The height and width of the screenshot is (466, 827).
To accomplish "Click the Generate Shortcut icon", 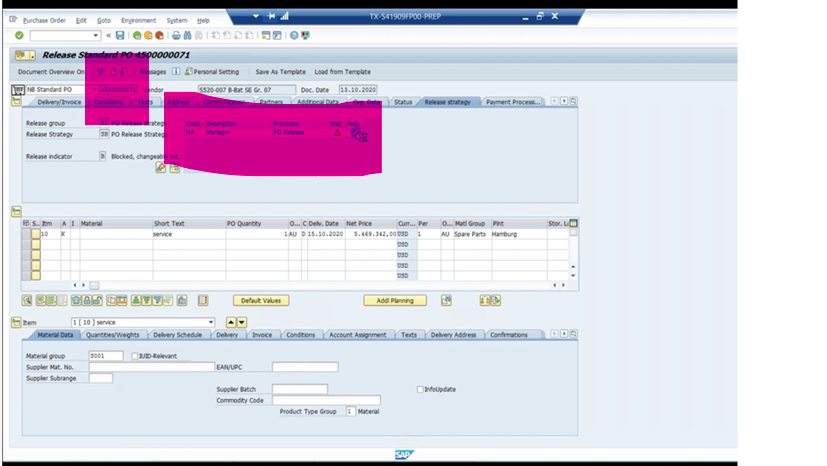I will (x=277, y=35).
